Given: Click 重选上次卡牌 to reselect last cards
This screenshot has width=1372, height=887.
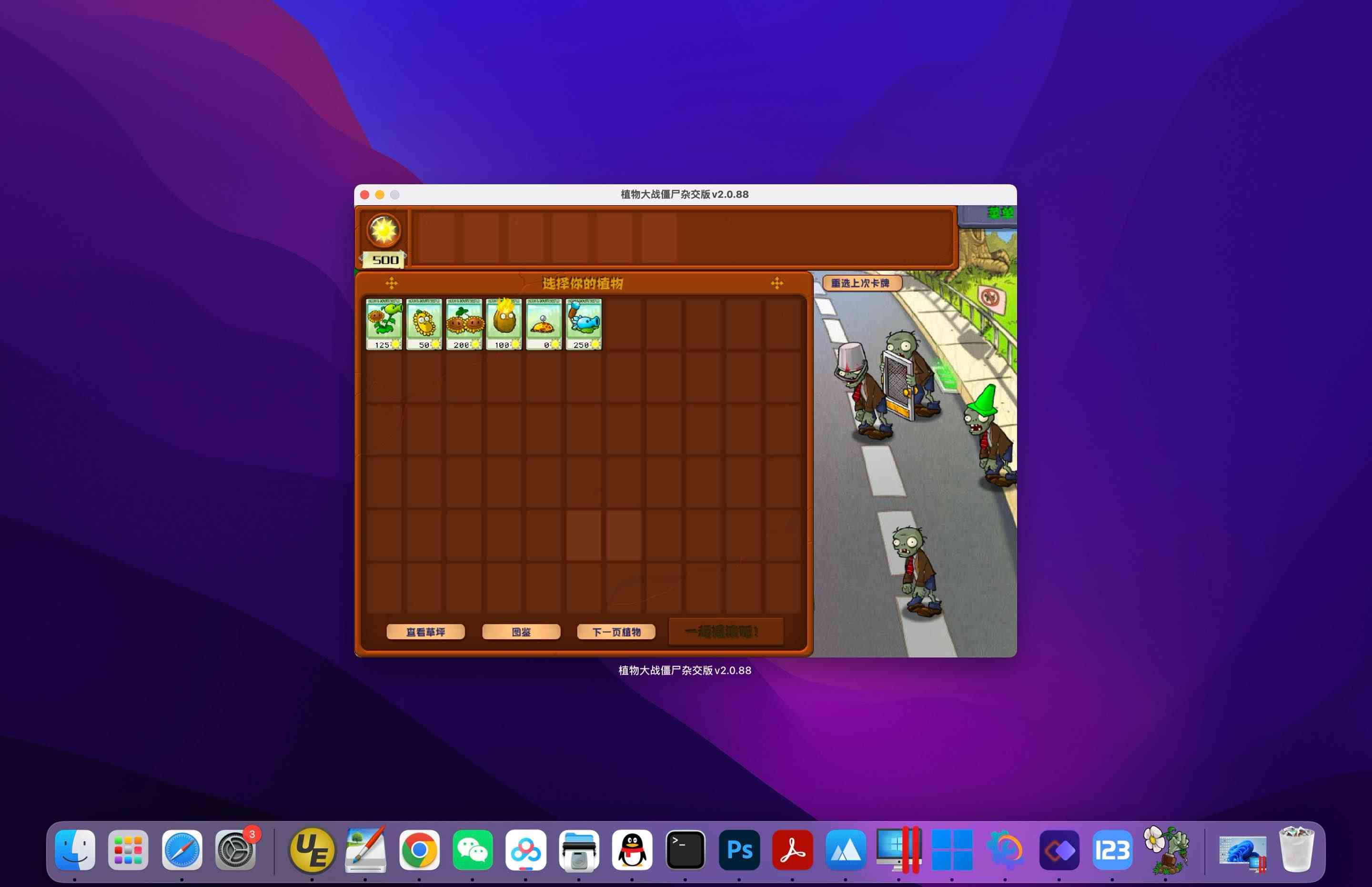Looking at the screenshot, I should click(x=861, y=283).
